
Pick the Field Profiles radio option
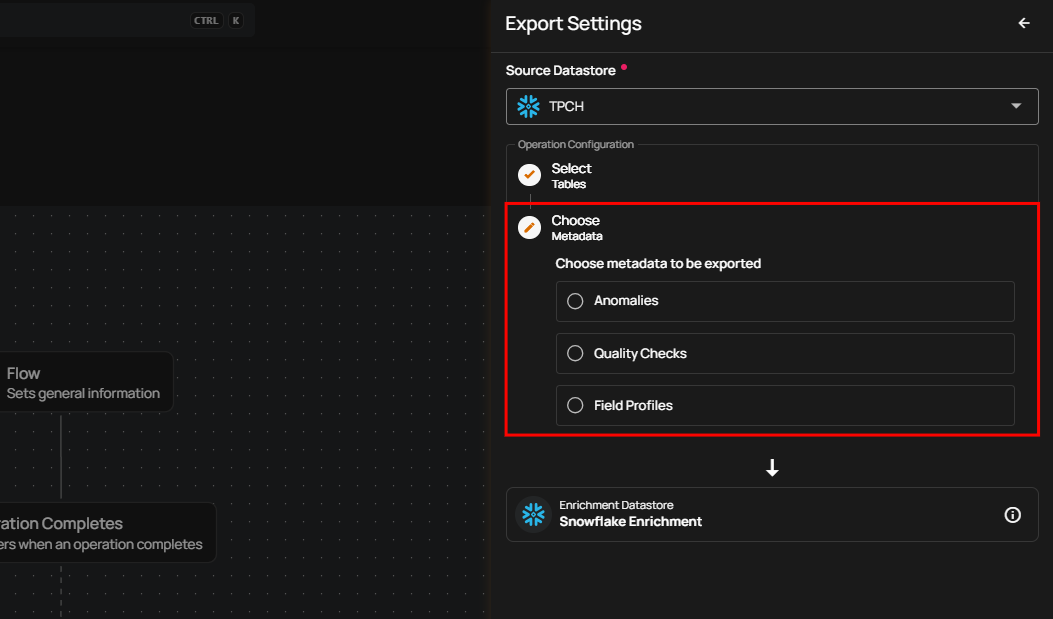[575, 405]
